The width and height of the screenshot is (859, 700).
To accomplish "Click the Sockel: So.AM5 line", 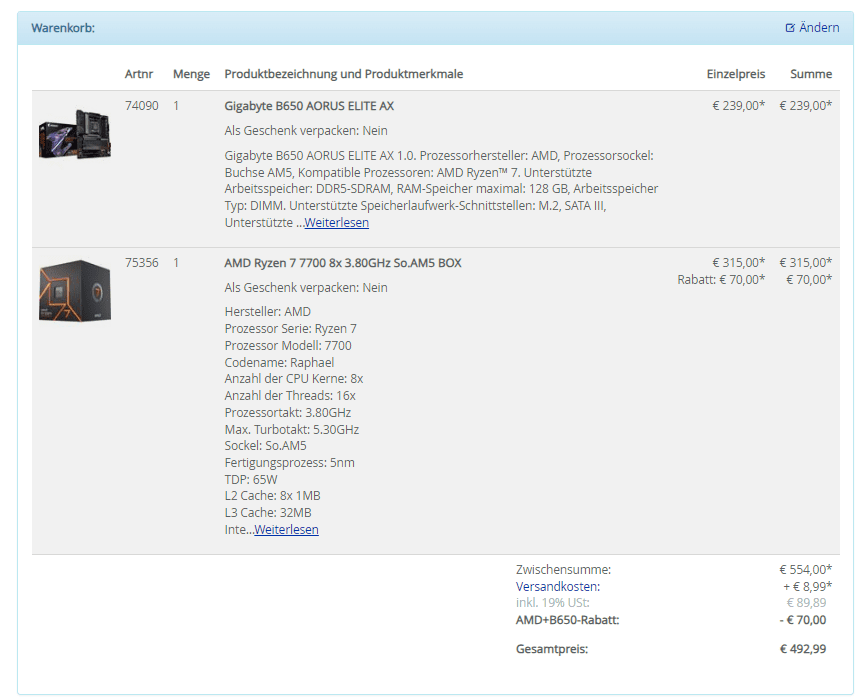I will pos(265,446).
